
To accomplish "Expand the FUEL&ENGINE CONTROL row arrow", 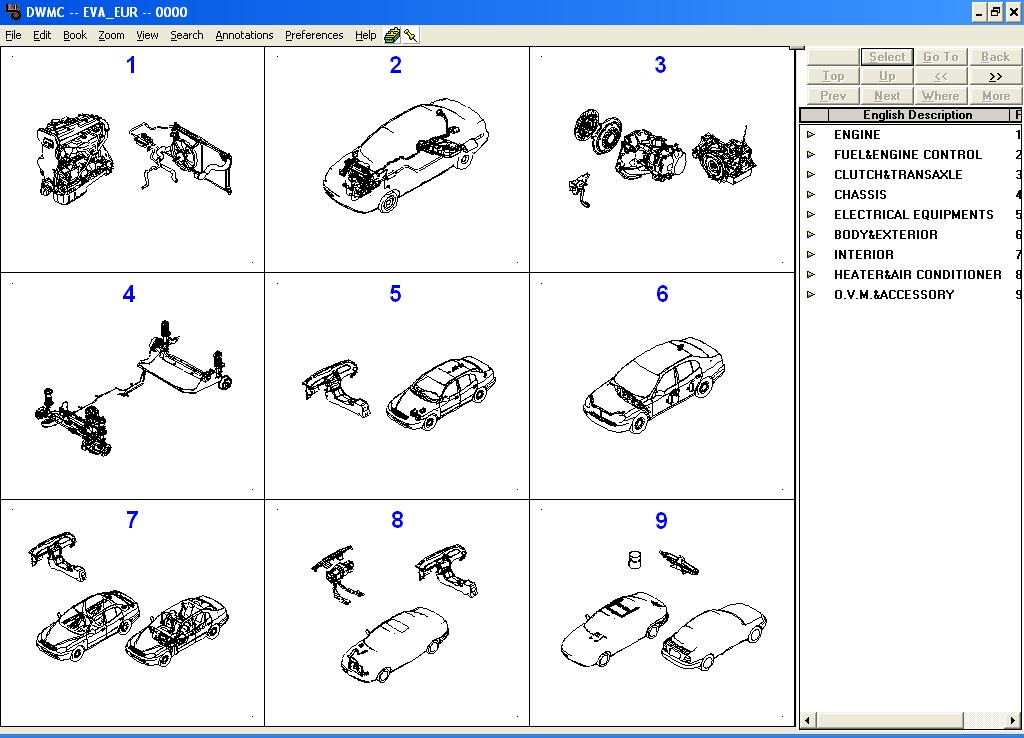I will (811, 155).
